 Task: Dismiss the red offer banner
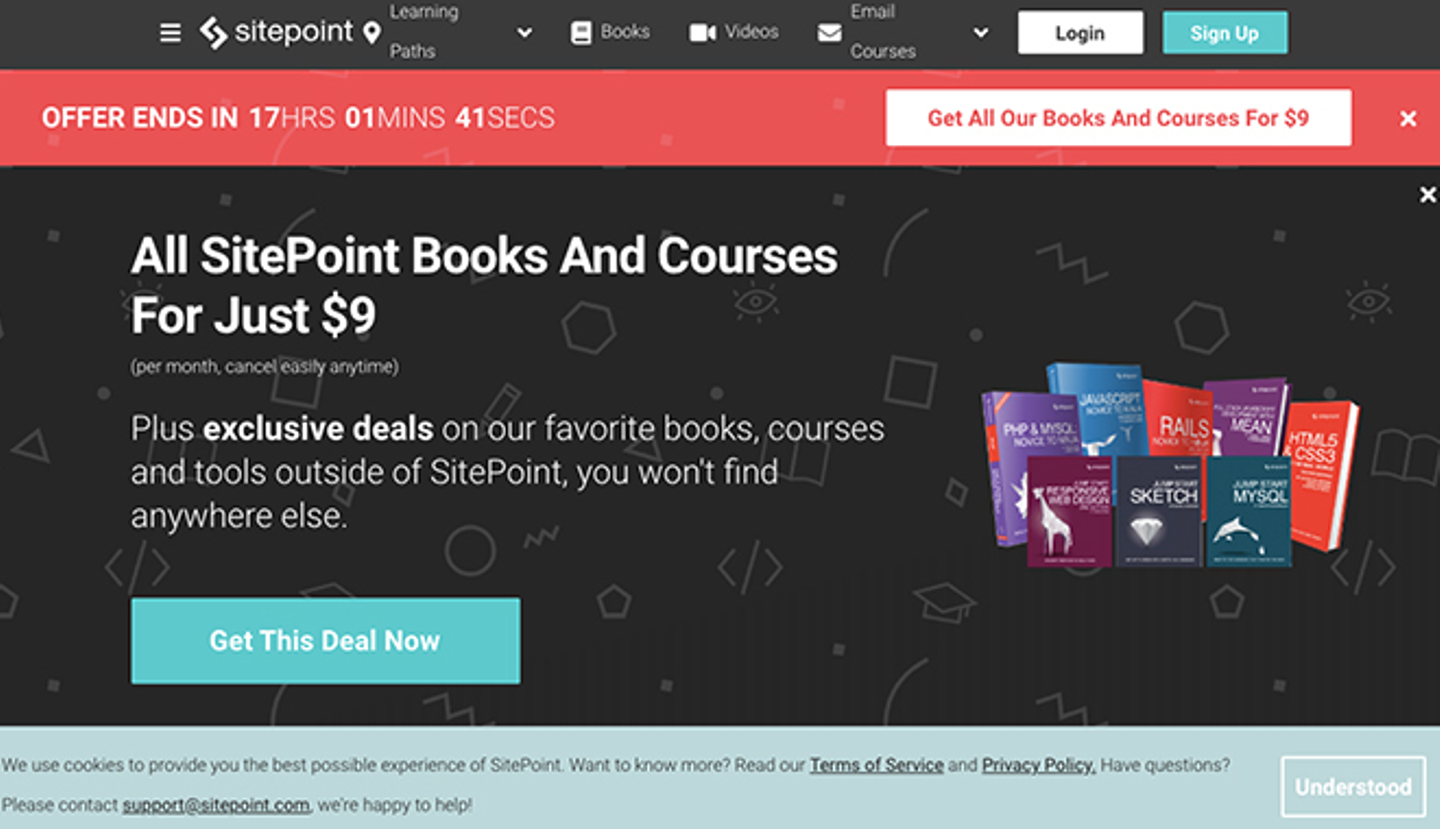[x=1408, y=119]
